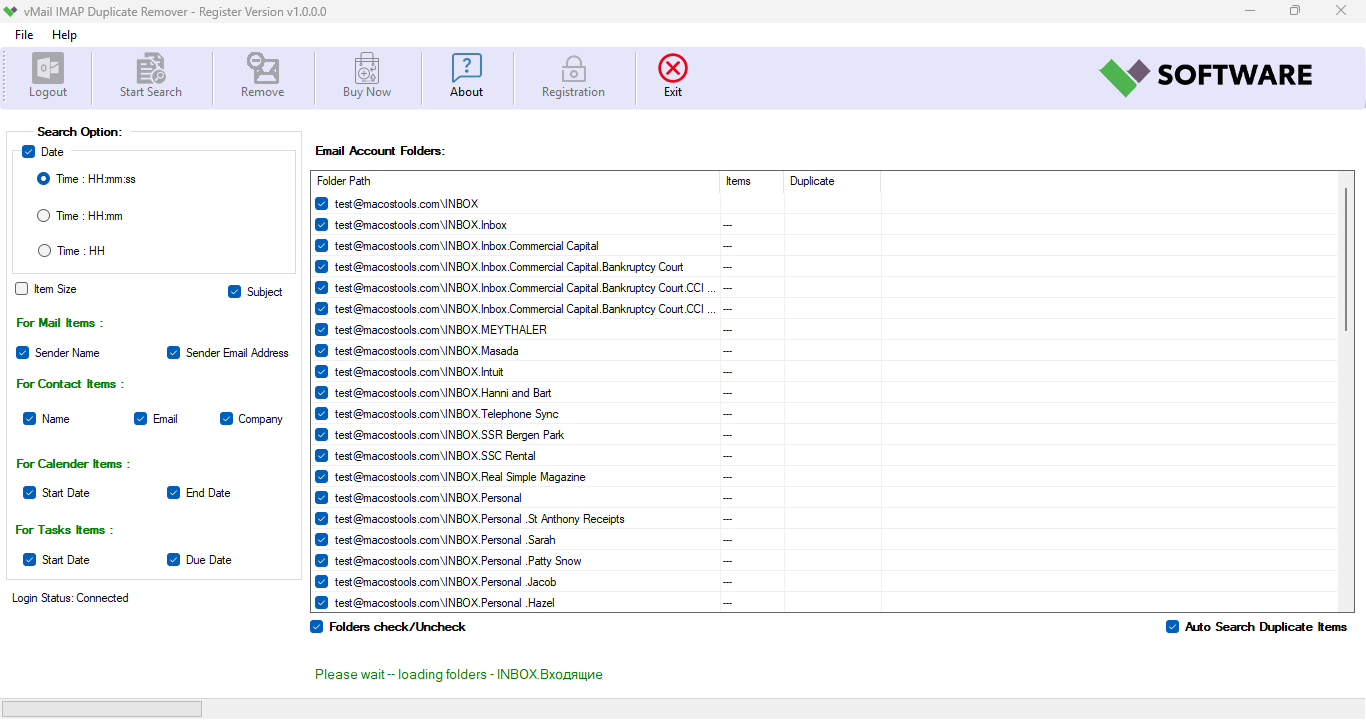
Task: Uncheck the INBOX.Intuit folder checkbox
Action: 322,372
